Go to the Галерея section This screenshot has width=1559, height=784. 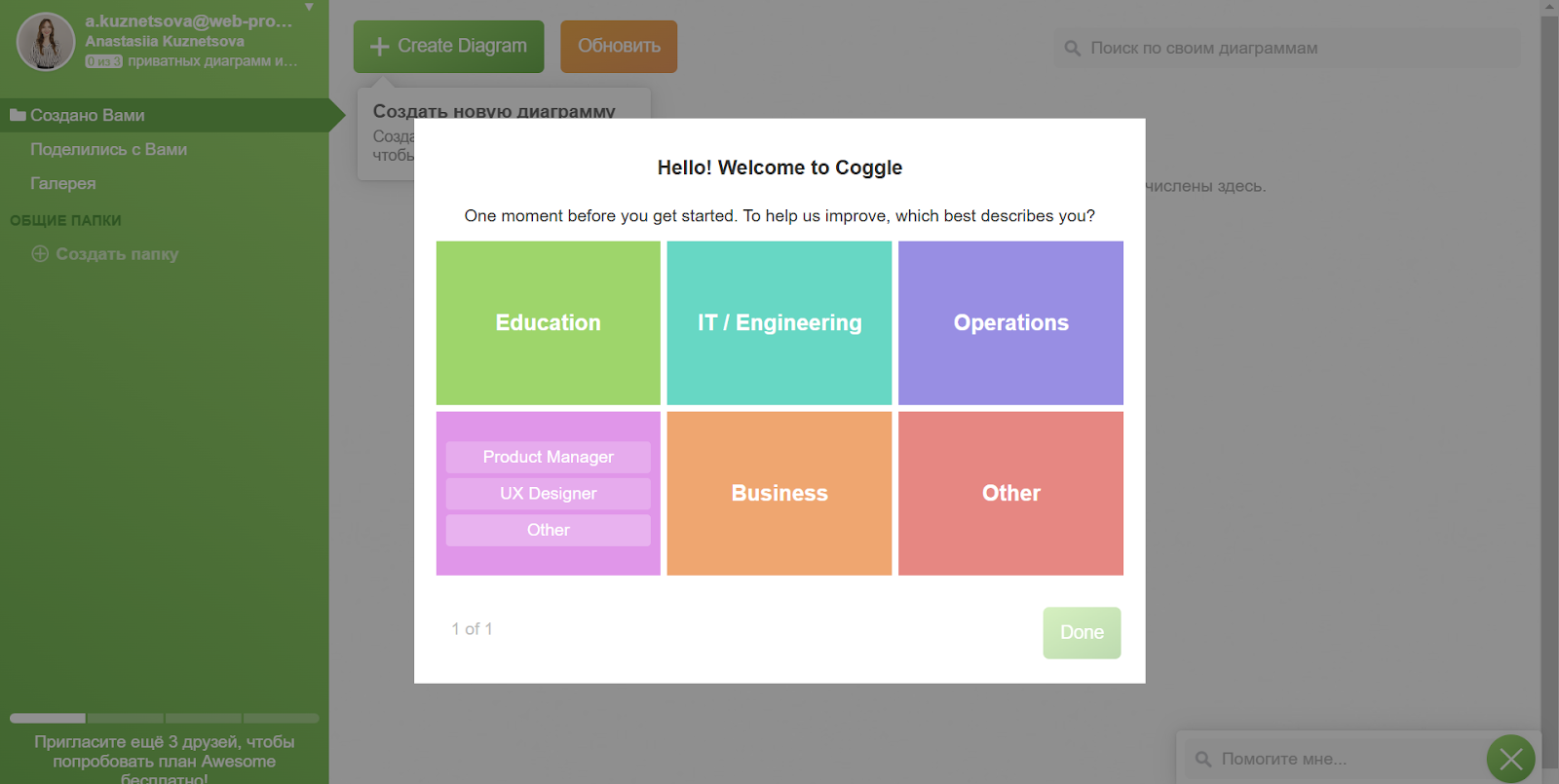62,183
